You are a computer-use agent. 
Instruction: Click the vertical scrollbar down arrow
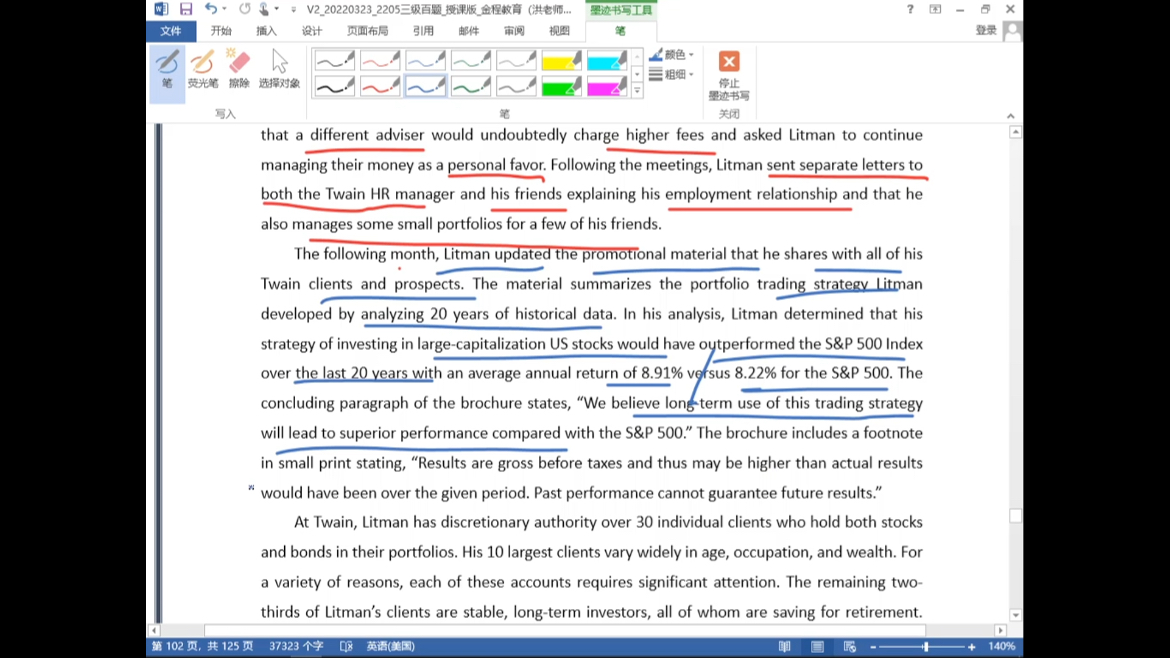point(1015,616)
